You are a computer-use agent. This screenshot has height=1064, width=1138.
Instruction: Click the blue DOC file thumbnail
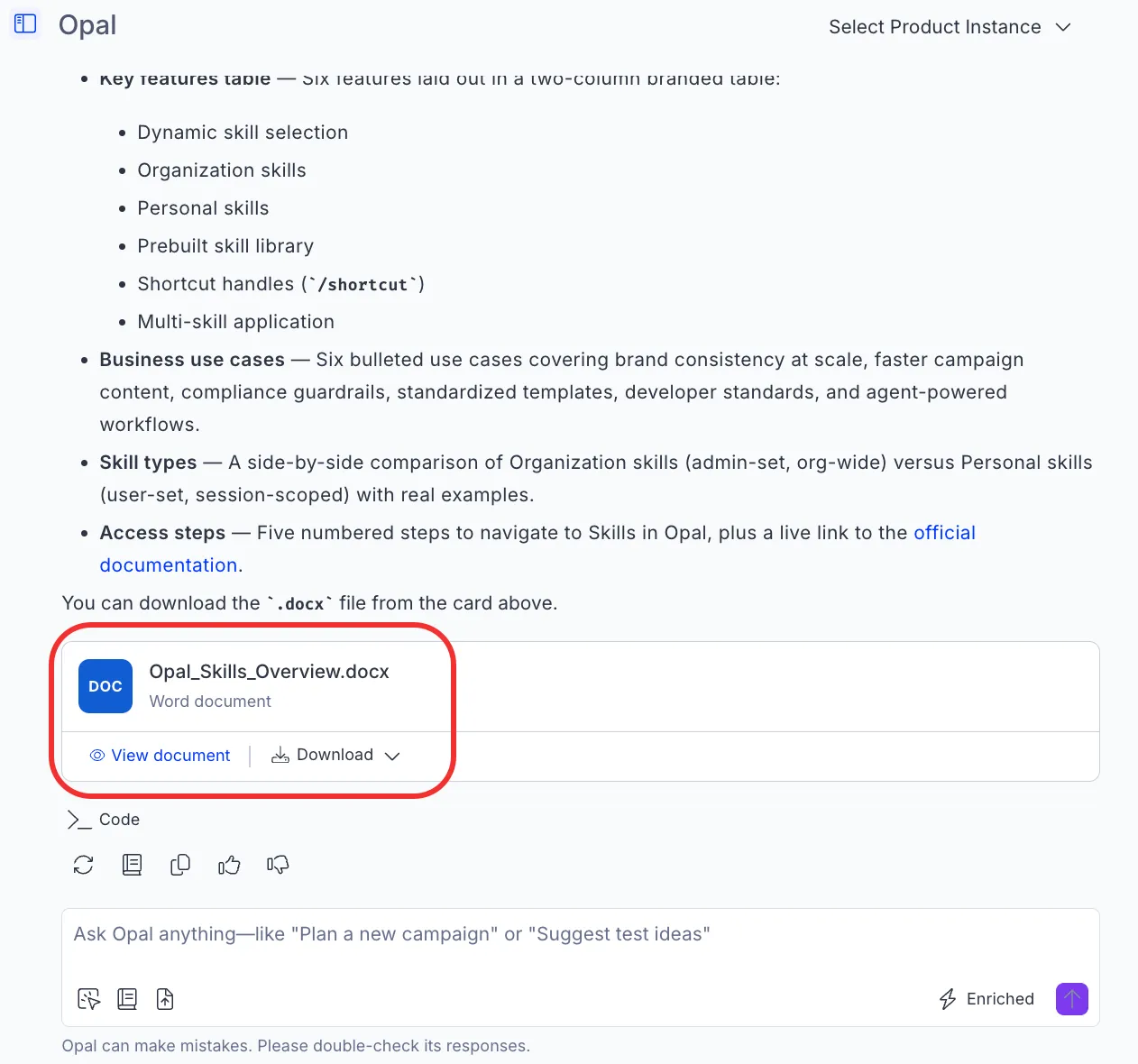coord(106,686)
